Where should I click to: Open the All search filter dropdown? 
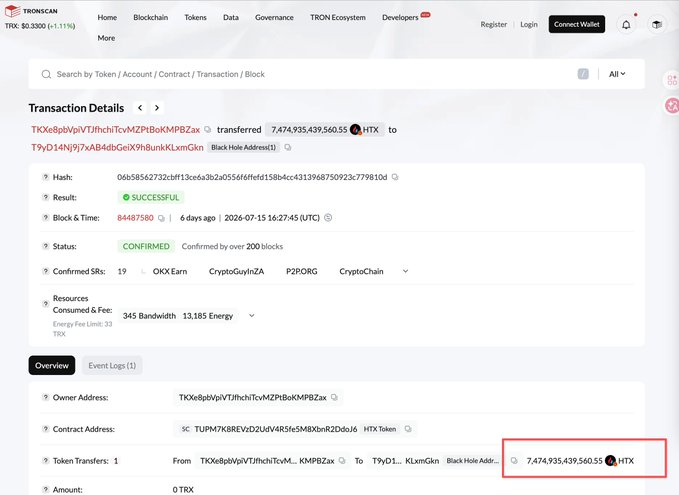tap(617, 74)
